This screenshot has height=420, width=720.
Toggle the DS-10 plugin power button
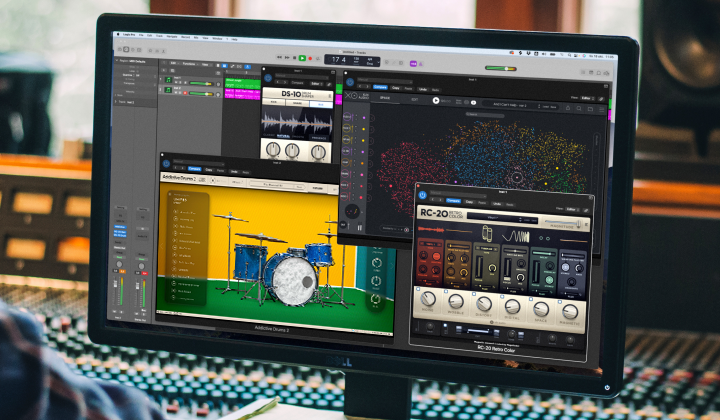pos(268,78)
